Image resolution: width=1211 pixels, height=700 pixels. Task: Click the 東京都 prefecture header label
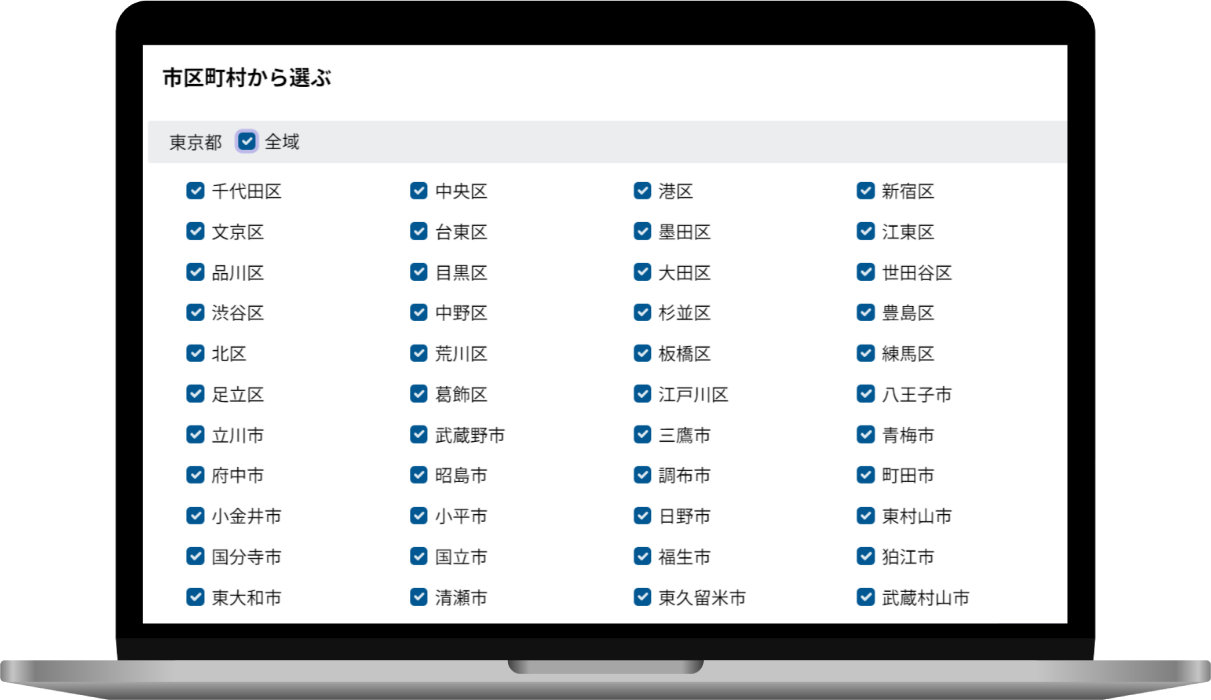[195, 142]
